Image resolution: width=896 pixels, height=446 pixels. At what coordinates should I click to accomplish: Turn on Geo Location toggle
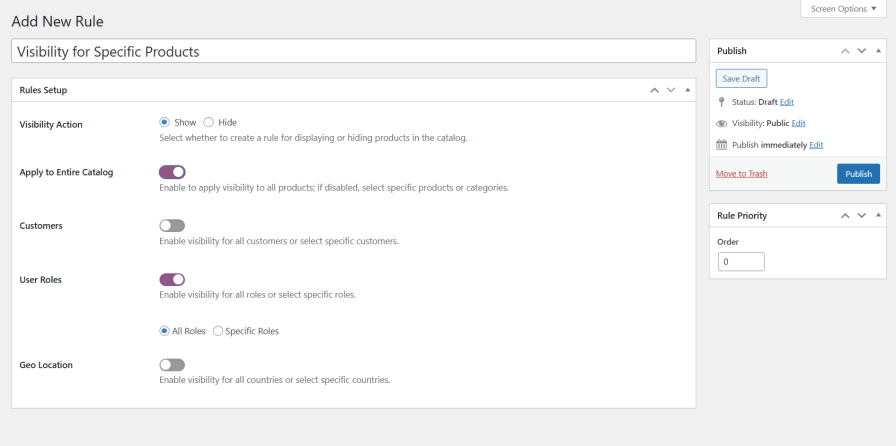tap(172, 365)
